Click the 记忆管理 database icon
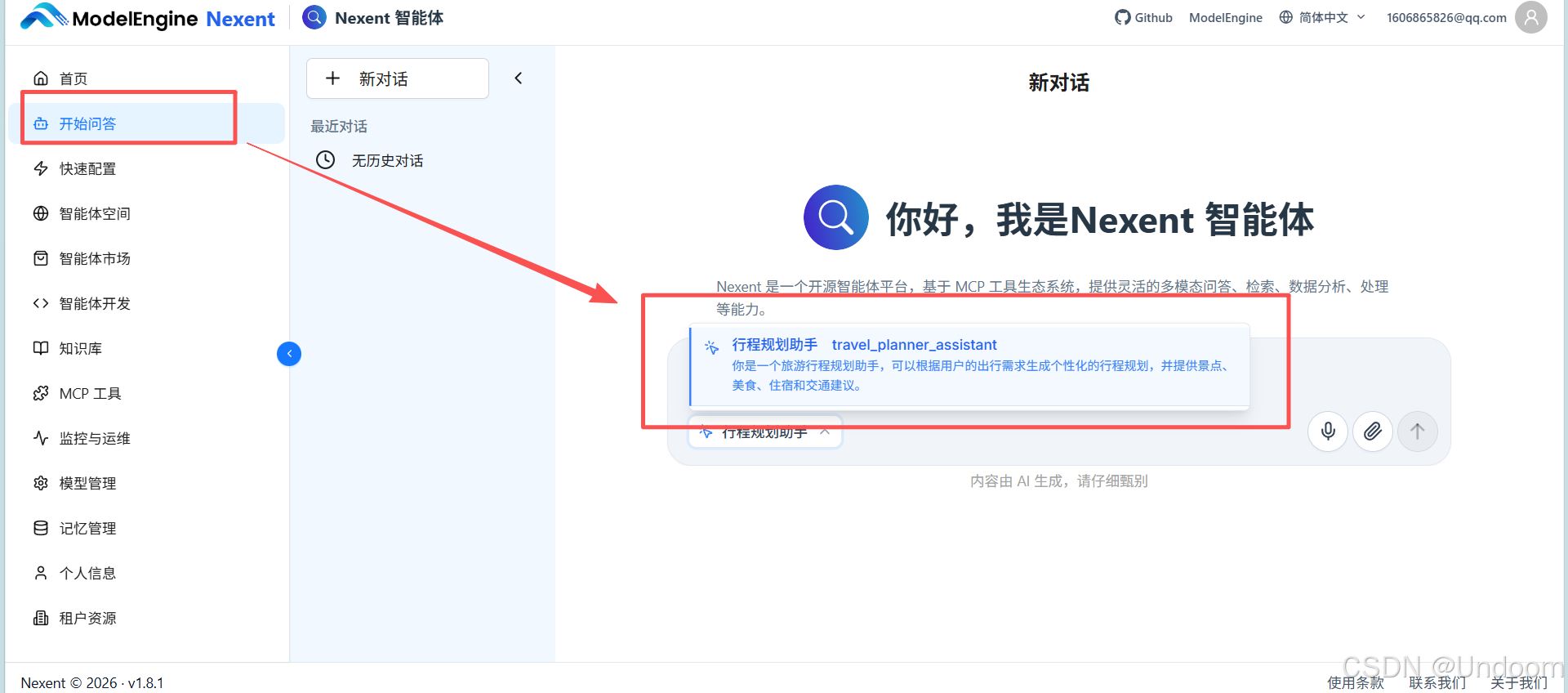 [x=41, y=528]
